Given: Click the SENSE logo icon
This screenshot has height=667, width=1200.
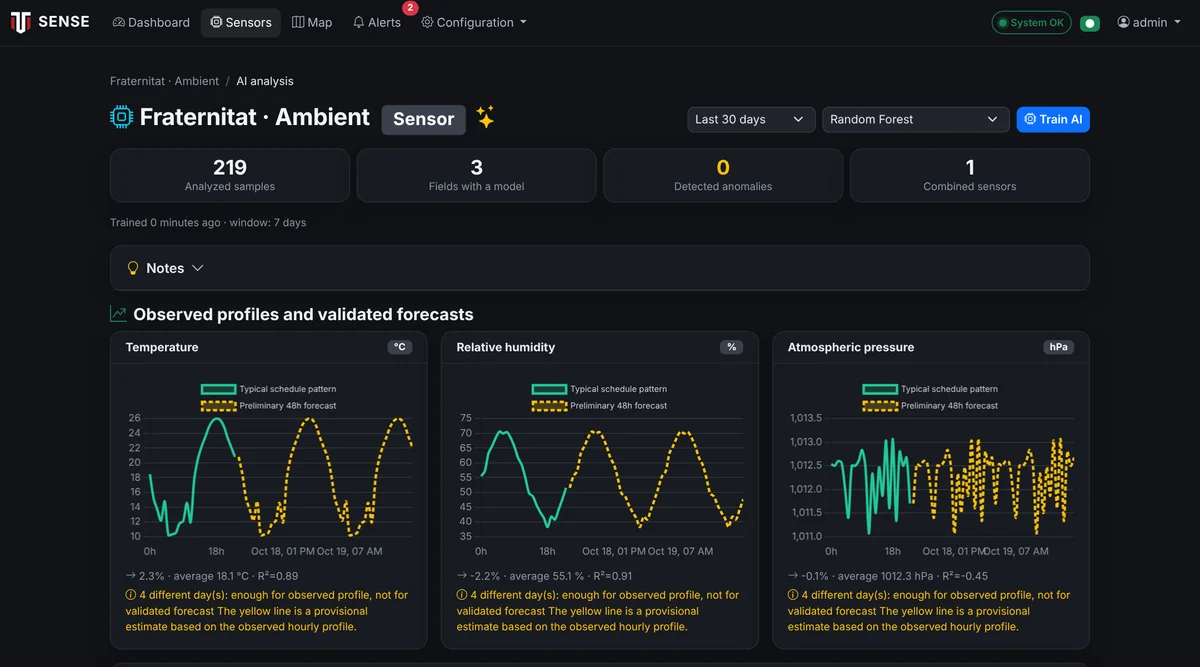Looking at the screenshot, I should pyautogui.click(x=20, y=22).
